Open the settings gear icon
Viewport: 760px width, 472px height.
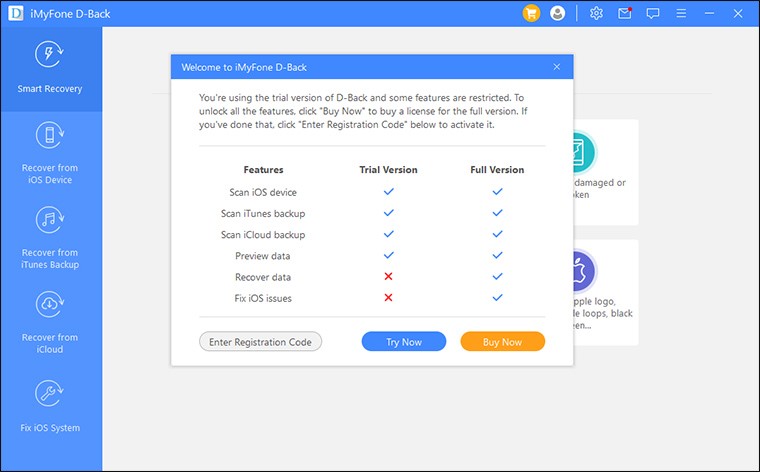click(x=596, y=14)
